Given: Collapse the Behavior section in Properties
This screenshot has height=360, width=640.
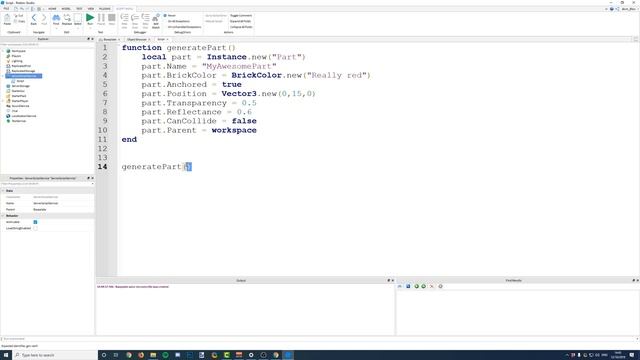Looking at the screenshot, I should coord(3,216).
